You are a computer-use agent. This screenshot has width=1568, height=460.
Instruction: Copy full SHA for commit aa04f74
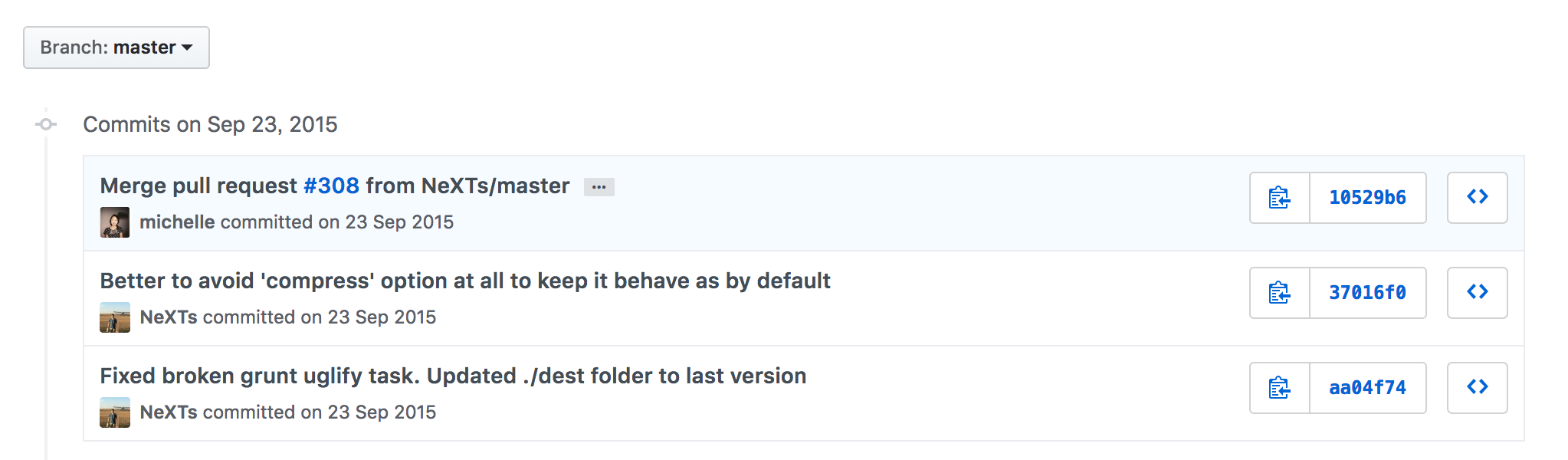click(x=1279, y=388)
